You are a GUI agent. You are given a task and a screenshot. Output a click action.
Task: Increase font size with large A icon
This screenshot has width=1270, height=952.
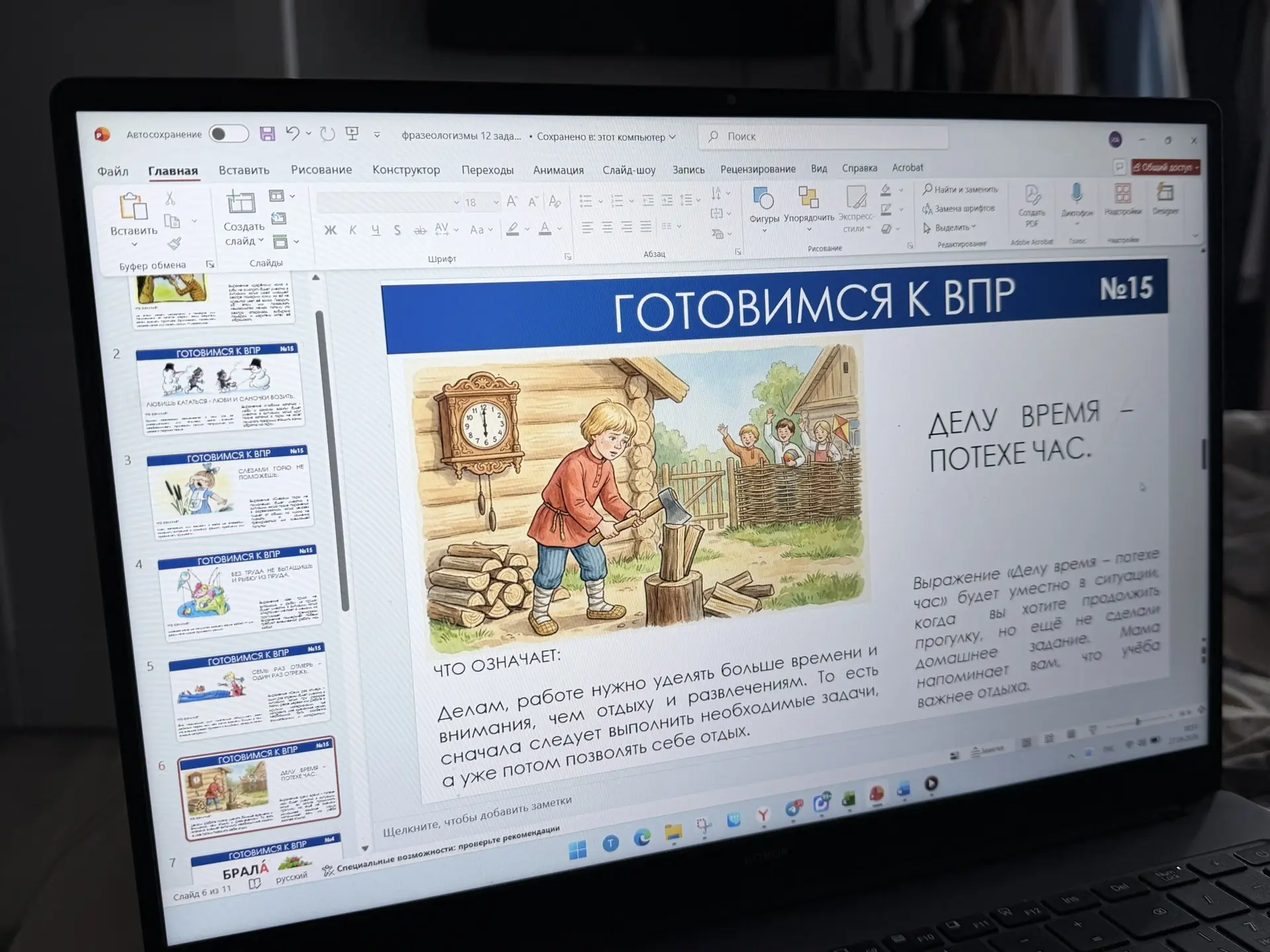512,202
